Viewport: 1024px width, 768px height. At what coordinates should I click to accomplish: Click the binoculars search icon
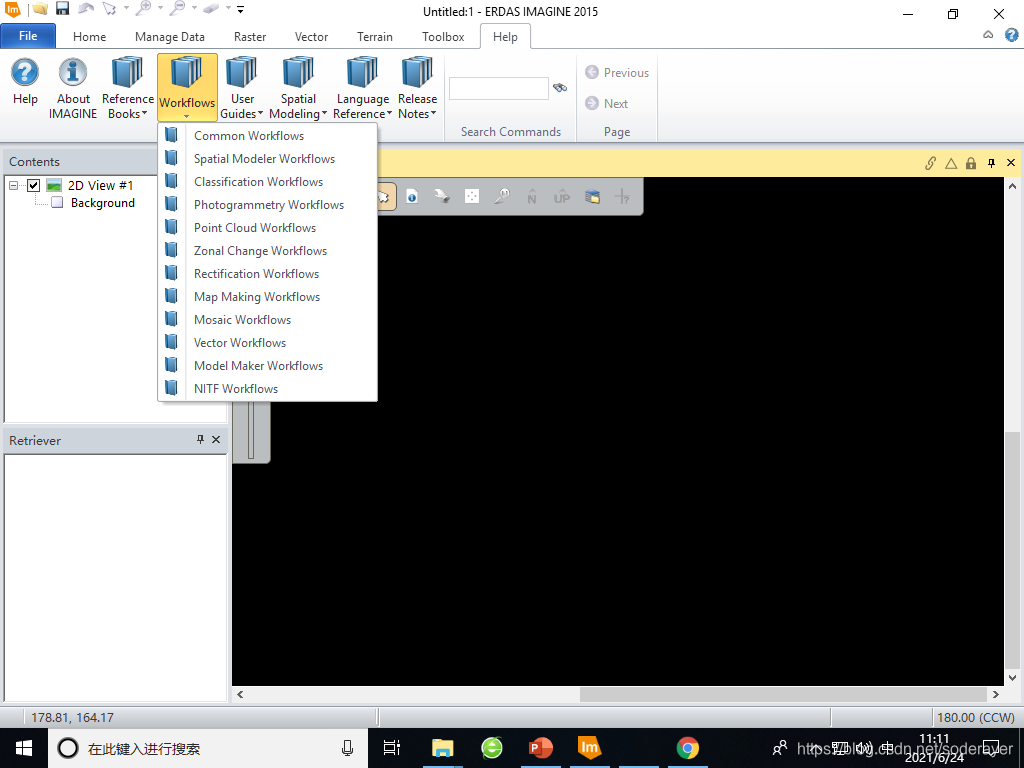tap(560, 88)
